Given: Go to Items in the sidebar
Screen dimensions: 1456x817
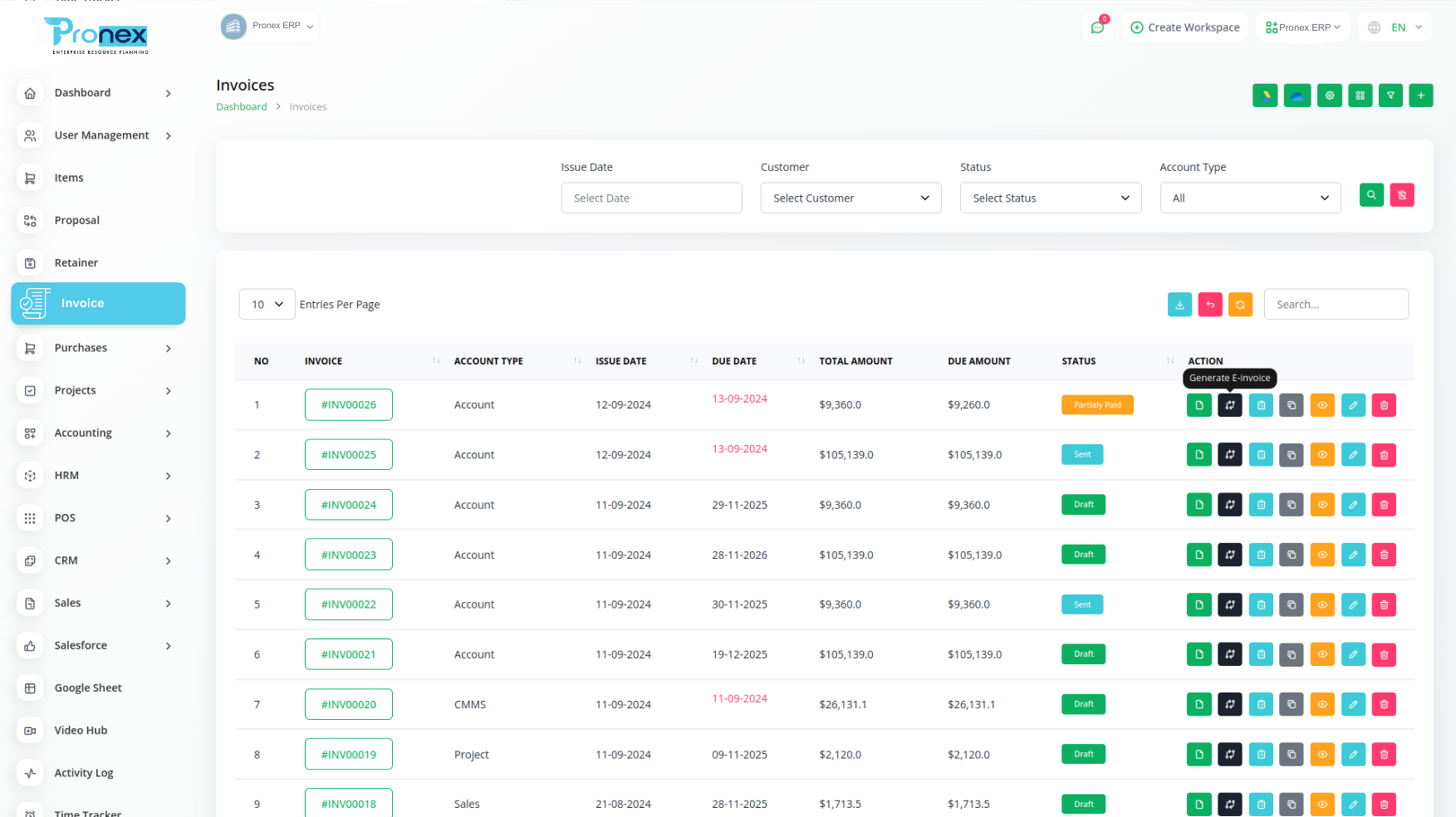Looking at the screenshot, I should point(98,178).
